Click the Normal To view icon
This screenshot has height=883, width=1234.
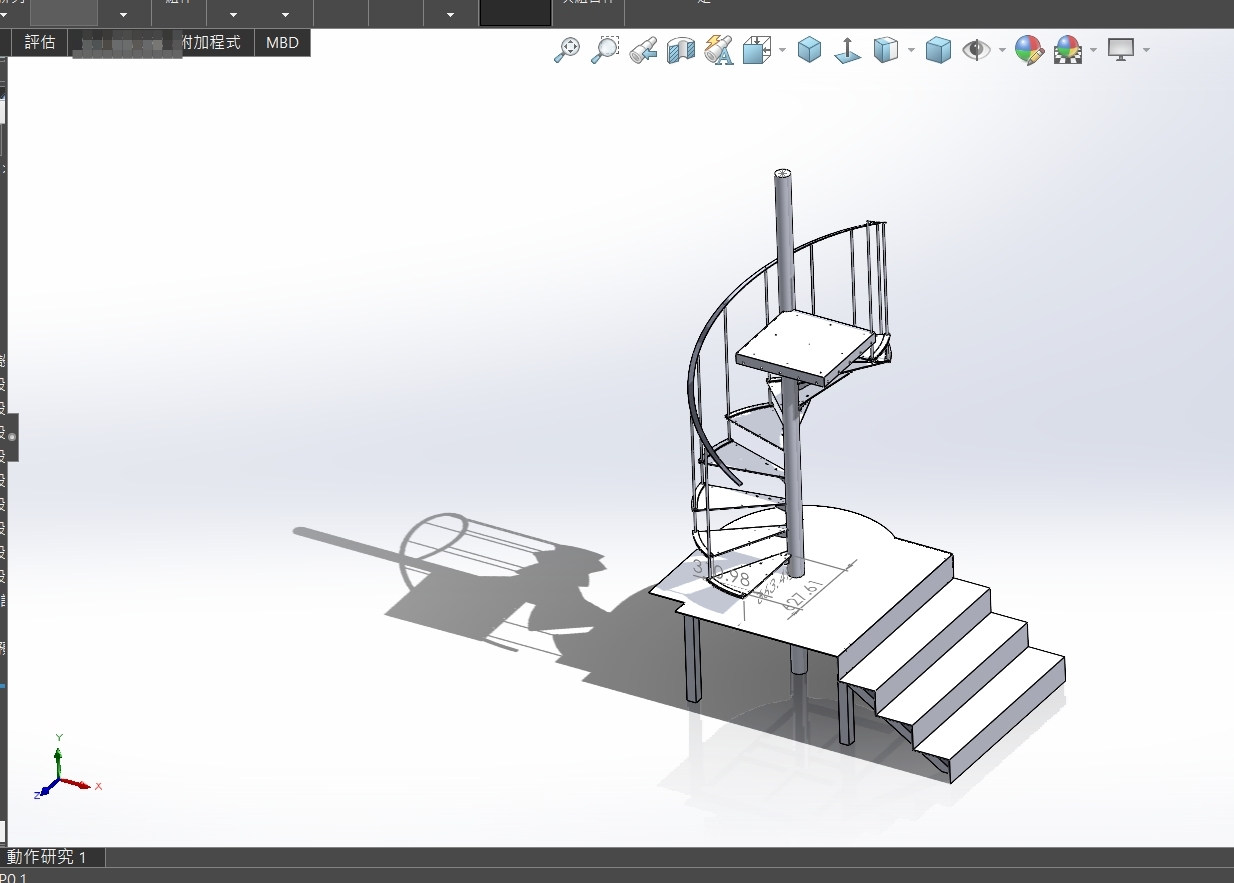point(848,49)
